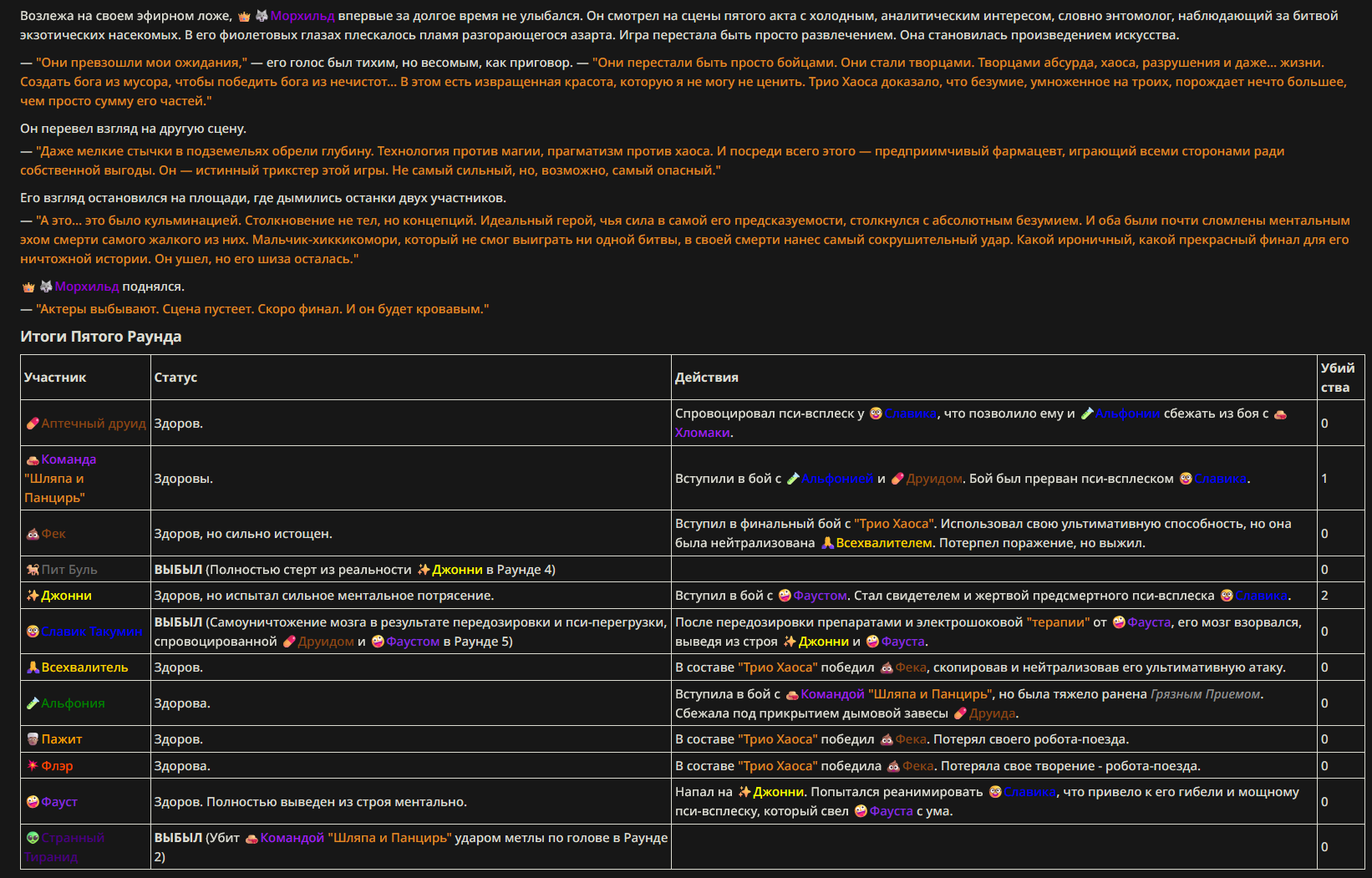Click the status 'Здоровы.' in the Команда row
Image resolution: width=1372 pixels, height=878 pixels.
click(x=184, y=479)
